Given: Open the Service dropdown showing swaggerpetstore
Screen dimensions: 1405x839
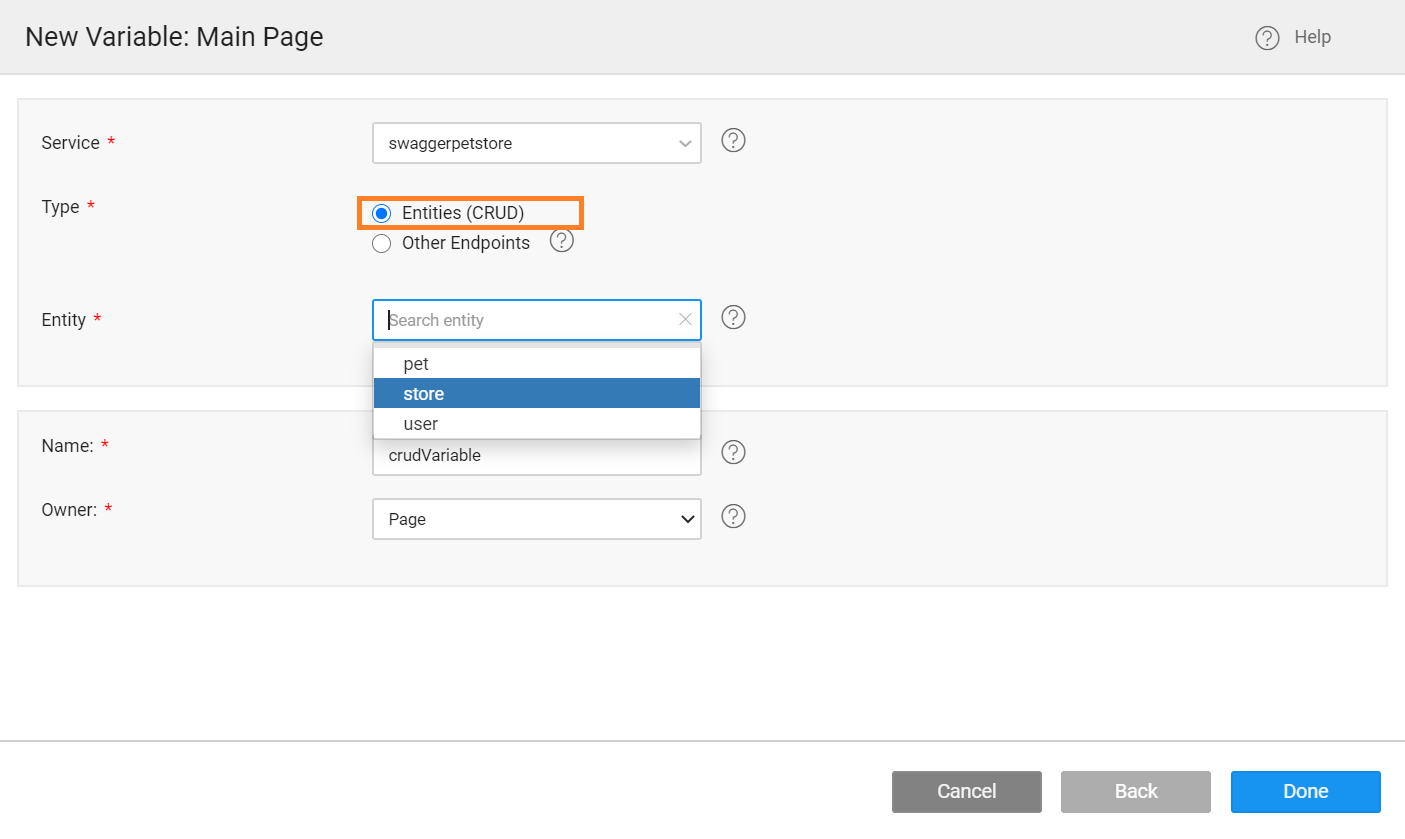Looking at the screenshot, I should 536,143.
